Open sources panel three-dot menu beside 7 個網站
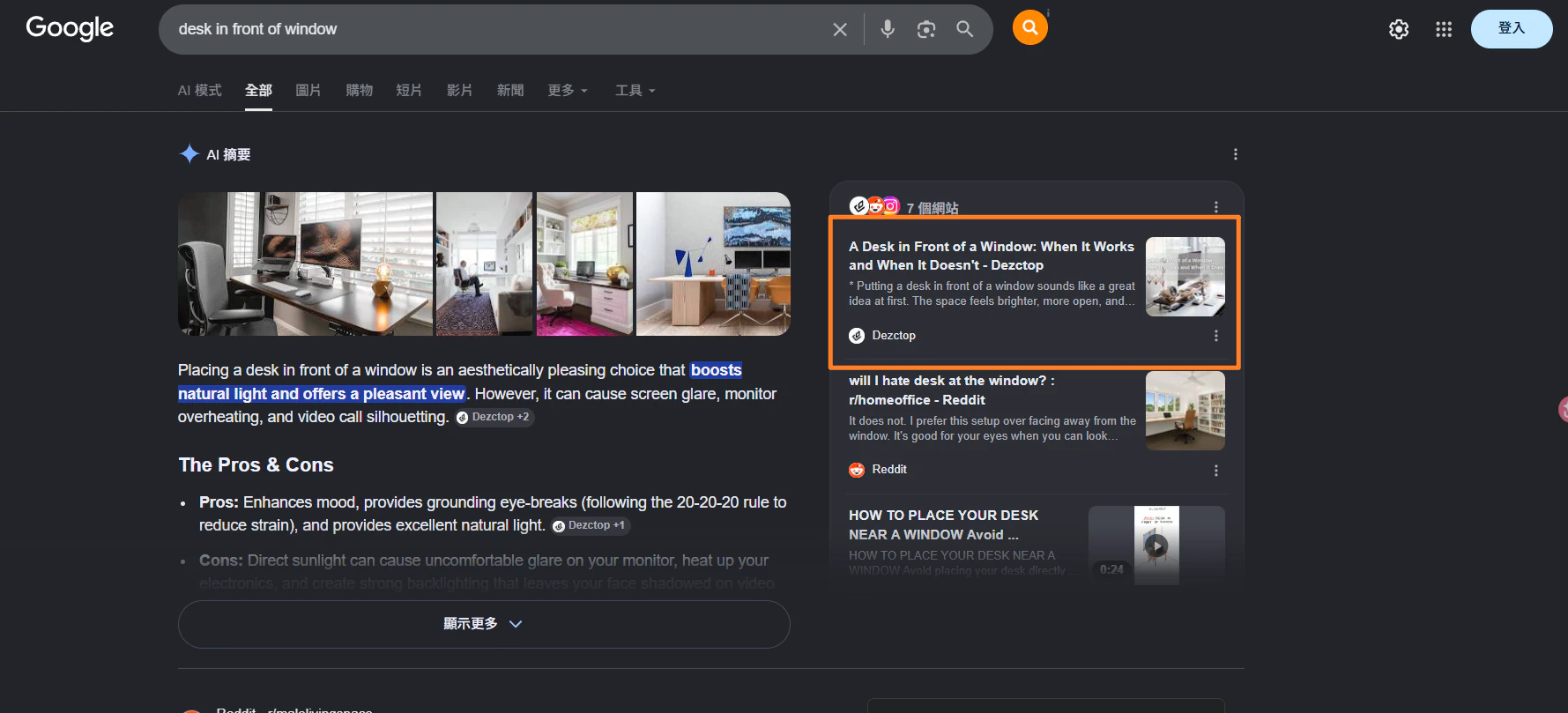 coord(1216,207)
